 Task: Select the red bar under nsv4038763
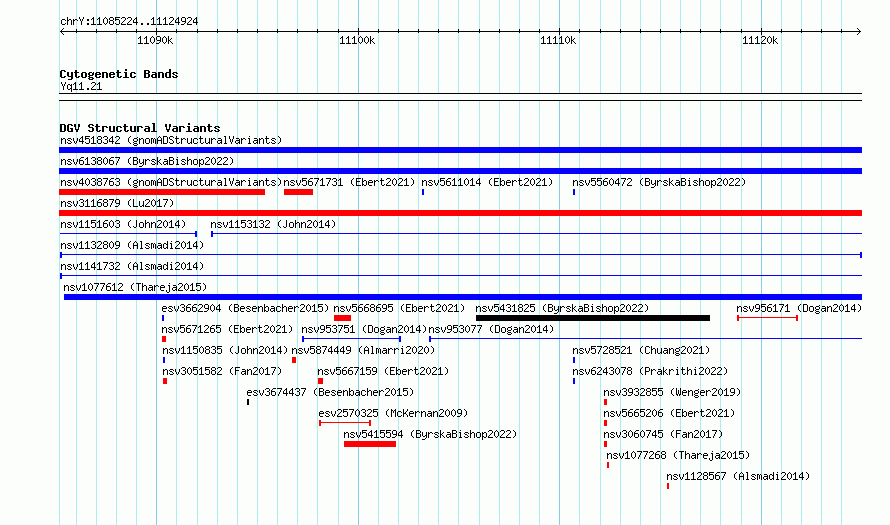(162, 192)
